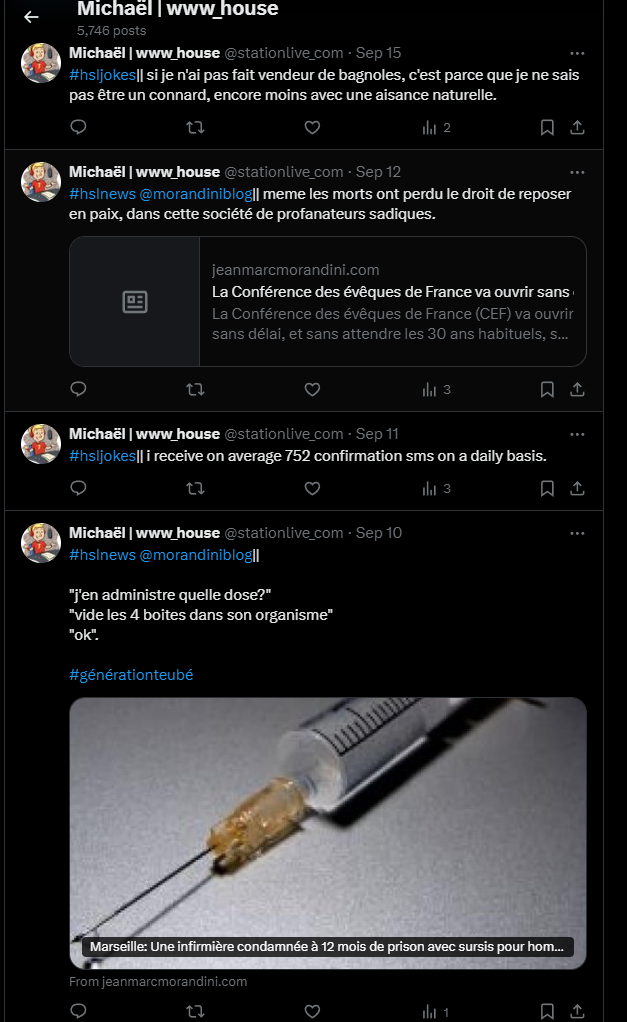View analytics of the Sep 11 post
Image resolution: width=627 pixels, height=1022 pixels.
point(436,488)
